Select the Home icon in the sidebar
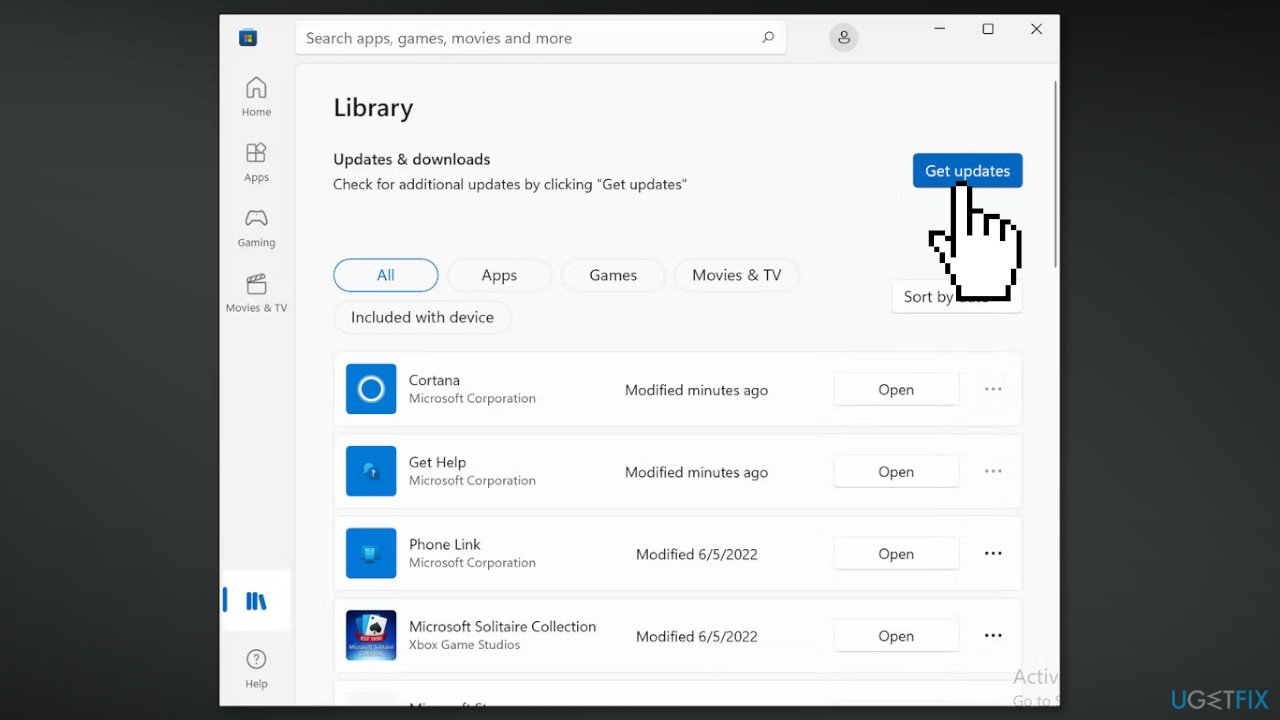The image size is (1280, 720). 256,95
